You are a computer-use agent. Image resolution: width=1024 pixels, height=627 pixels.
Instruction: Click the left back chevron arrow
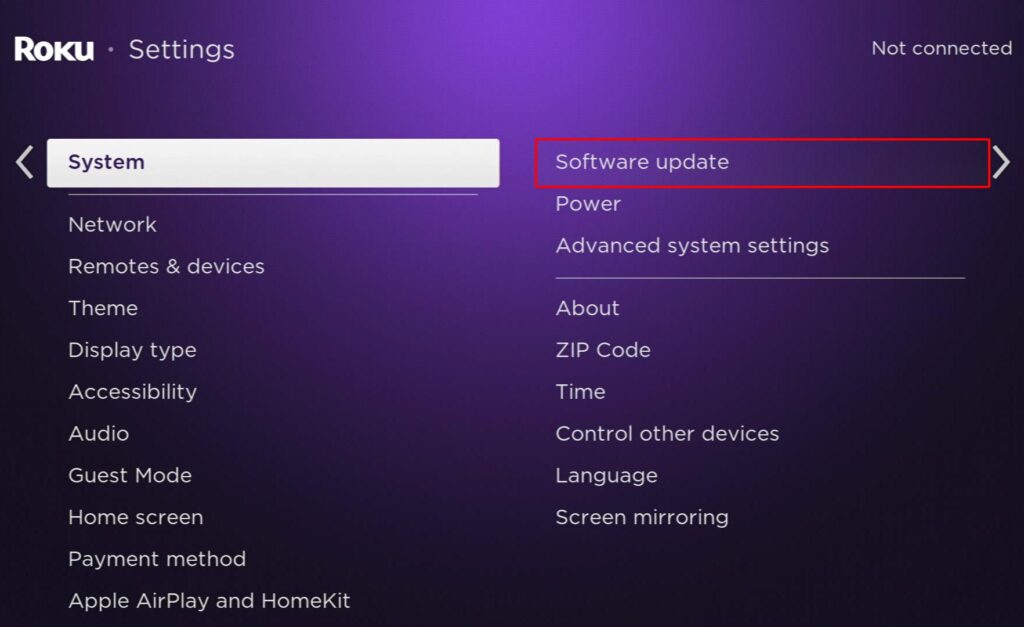(x=25, y=162)
